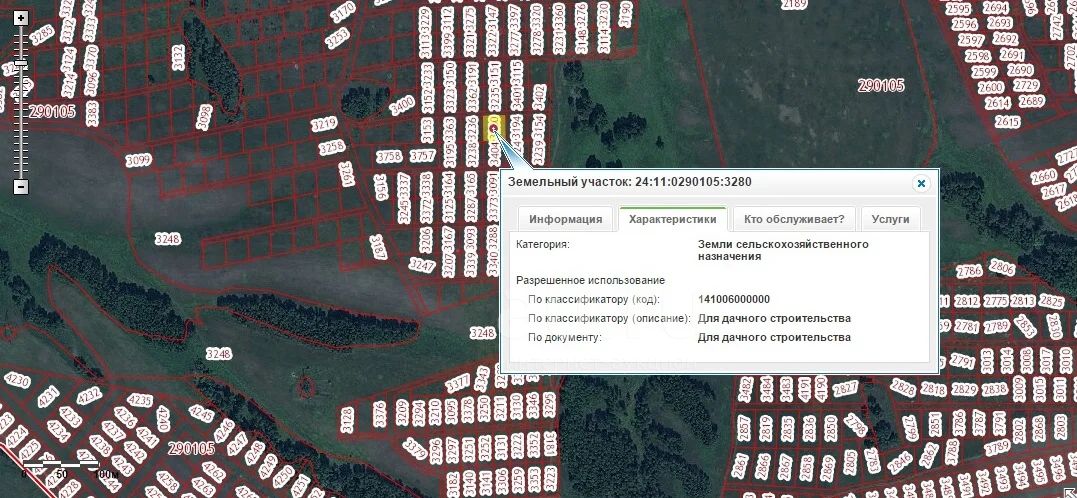This screenshot has width=1077, height=498.
Task: Select parcel label 2827
Action: [x=845, y=389]
